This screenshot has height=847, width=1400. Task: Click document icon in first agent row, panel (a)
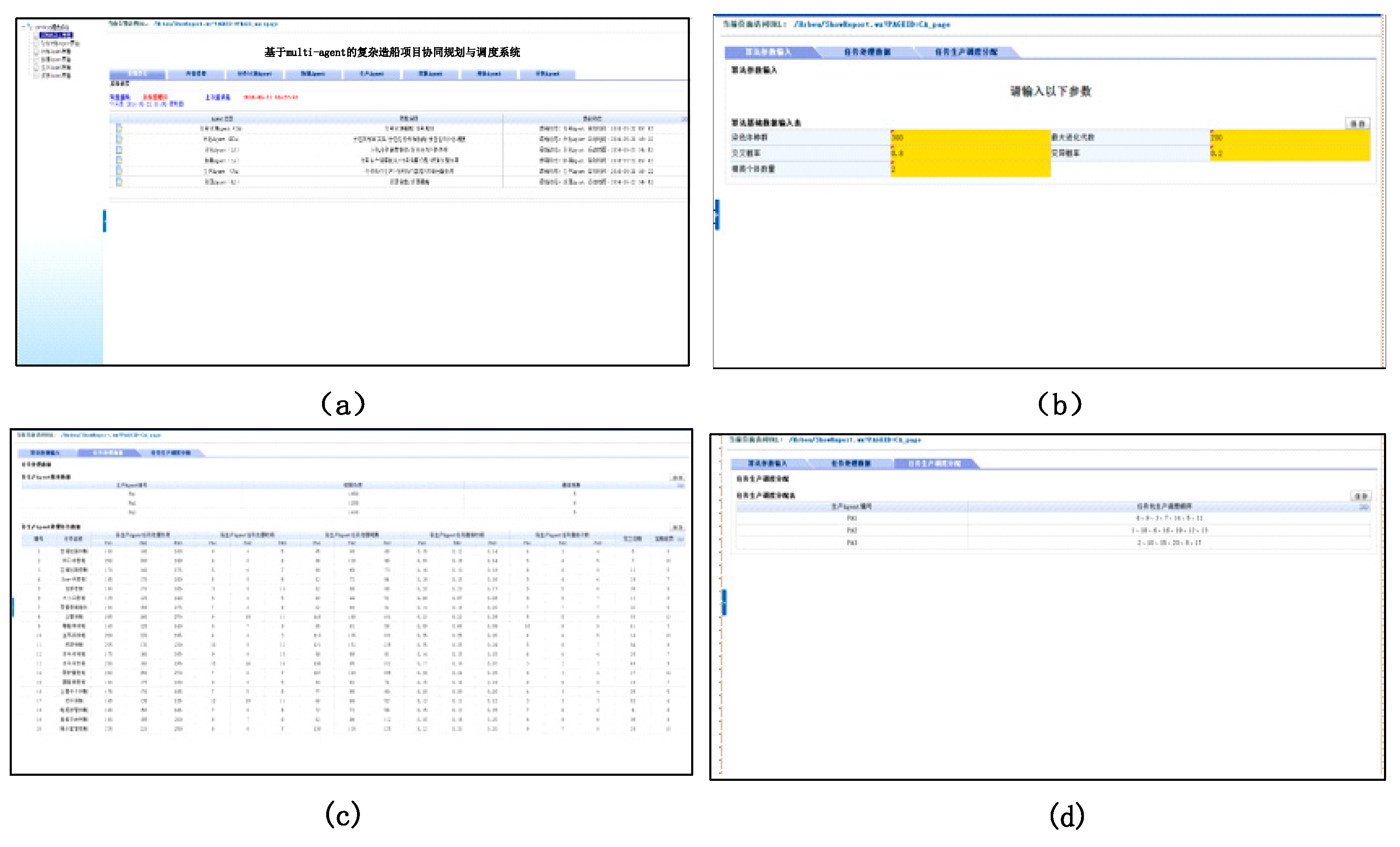pos(119,129)
